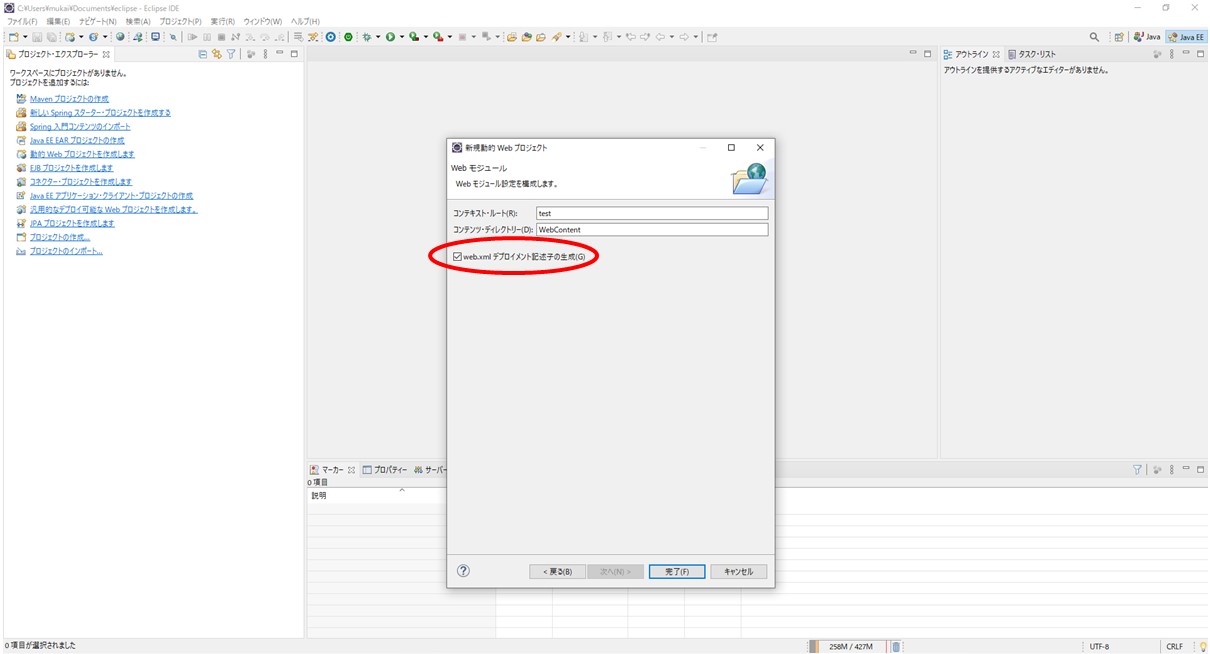Tick the web.xml deployment descriptor checkbox
Image resolution: width=1210 pixels, height=654 pixels.
tap(457, 257)
